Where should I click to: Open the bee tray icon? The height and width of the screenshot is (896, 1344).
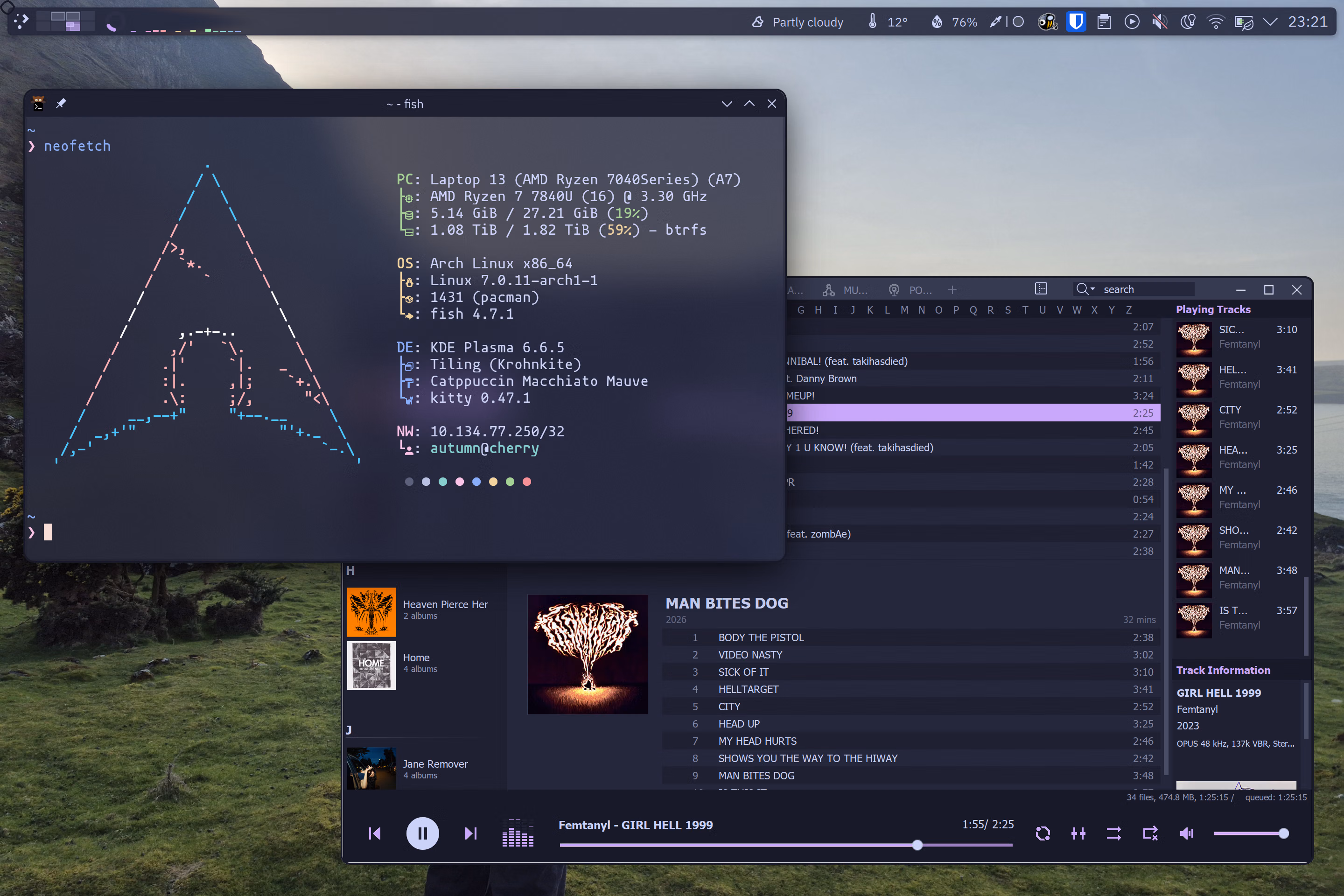pos(1047,22)
